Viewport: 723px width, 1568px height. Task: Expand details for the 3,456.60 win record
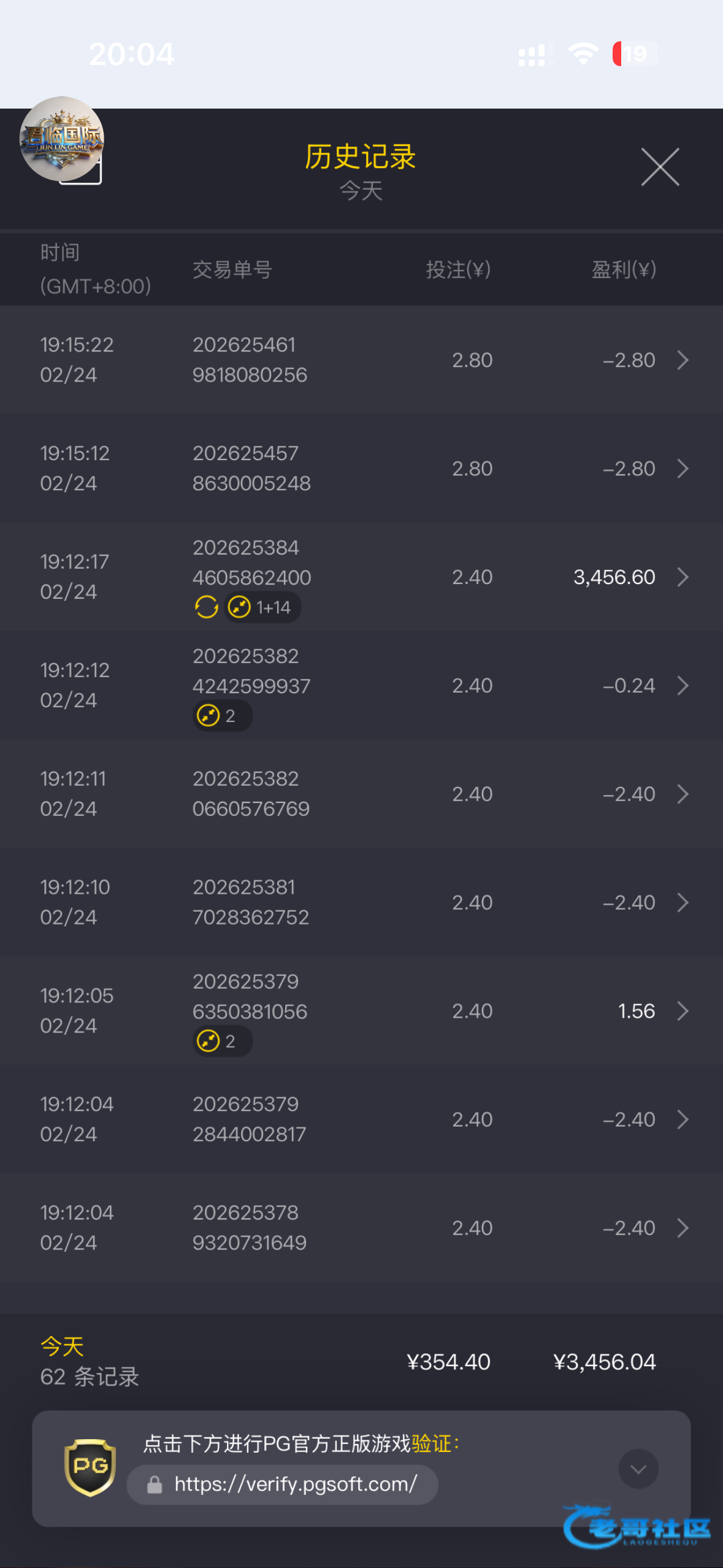[x=683, y=577]
